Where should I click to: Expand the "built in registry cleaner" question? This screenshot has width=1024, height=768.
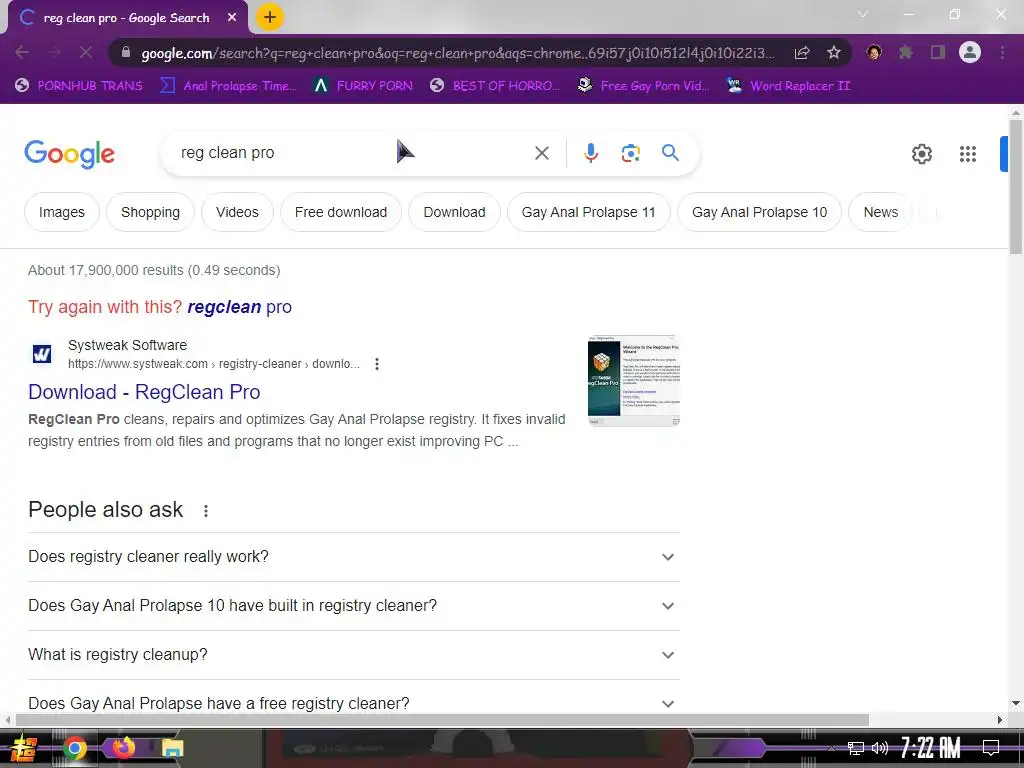(x=354, y=606)
